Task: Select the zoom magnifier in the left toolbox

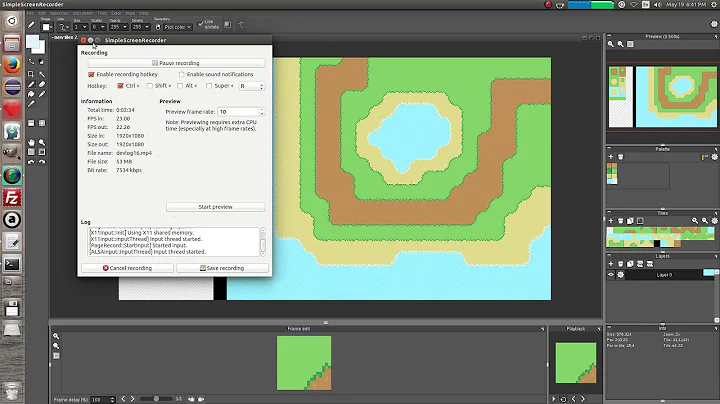Action: [x=42, y=142]
